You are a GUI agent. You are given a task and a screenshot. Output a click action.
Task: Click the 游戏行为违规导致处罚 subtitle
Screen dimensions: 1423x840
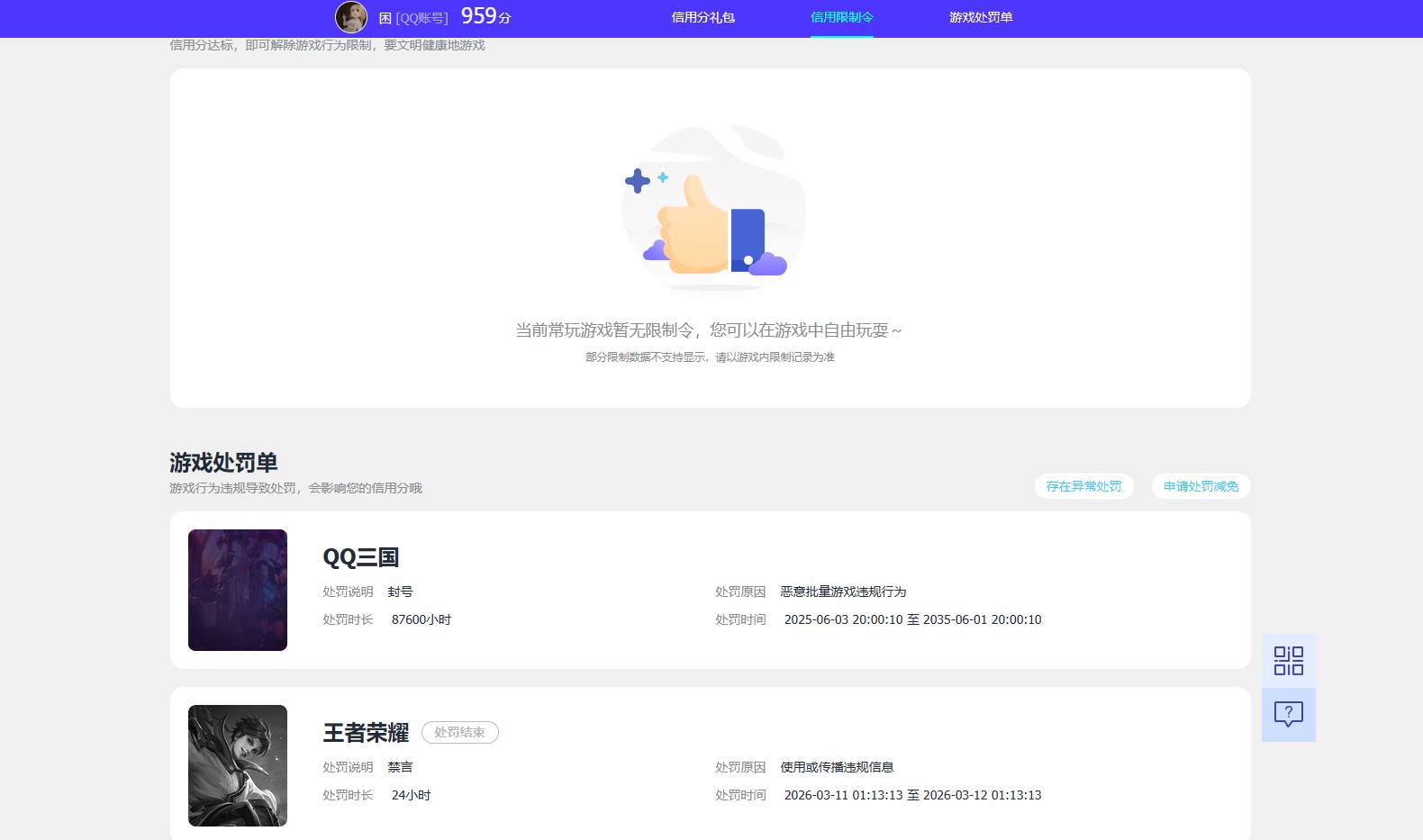[295, 488]
